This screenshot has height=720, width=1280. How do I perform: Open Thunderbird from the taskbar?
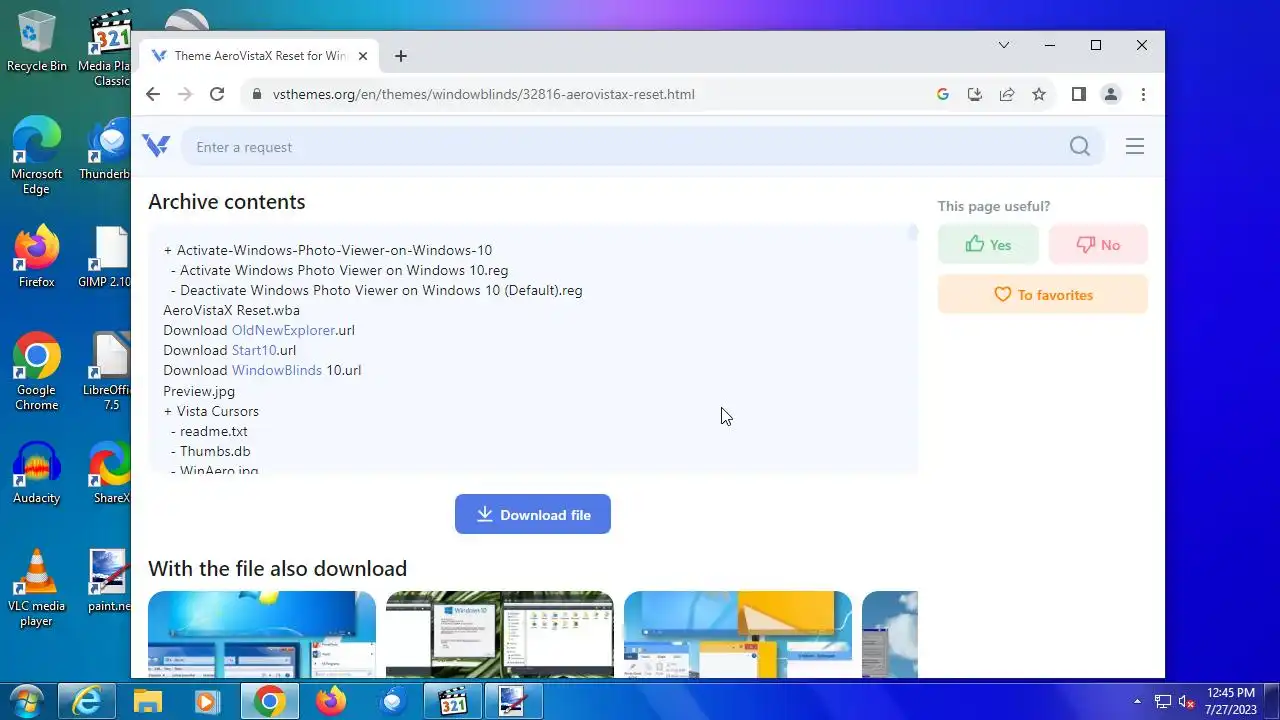pos(392,702)
